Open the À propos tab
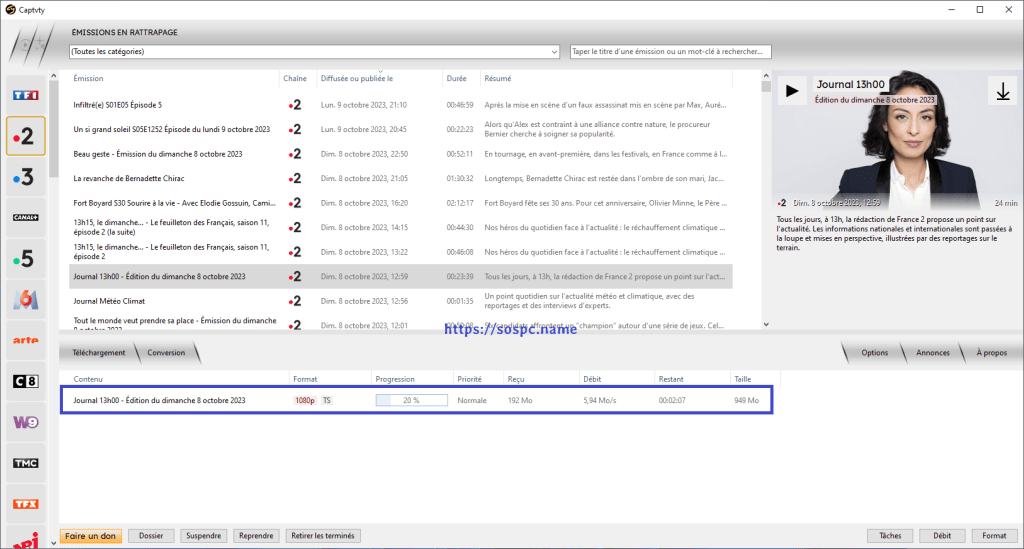Screen dimensions: 1024x549 [x=991, y=353]
